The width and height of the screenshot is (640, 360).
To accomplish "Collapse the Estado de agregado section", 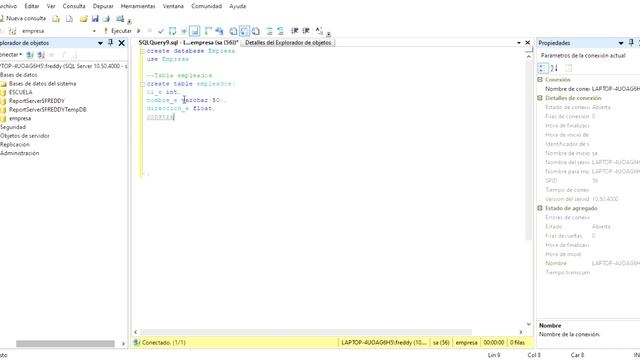I will (540, 208).
